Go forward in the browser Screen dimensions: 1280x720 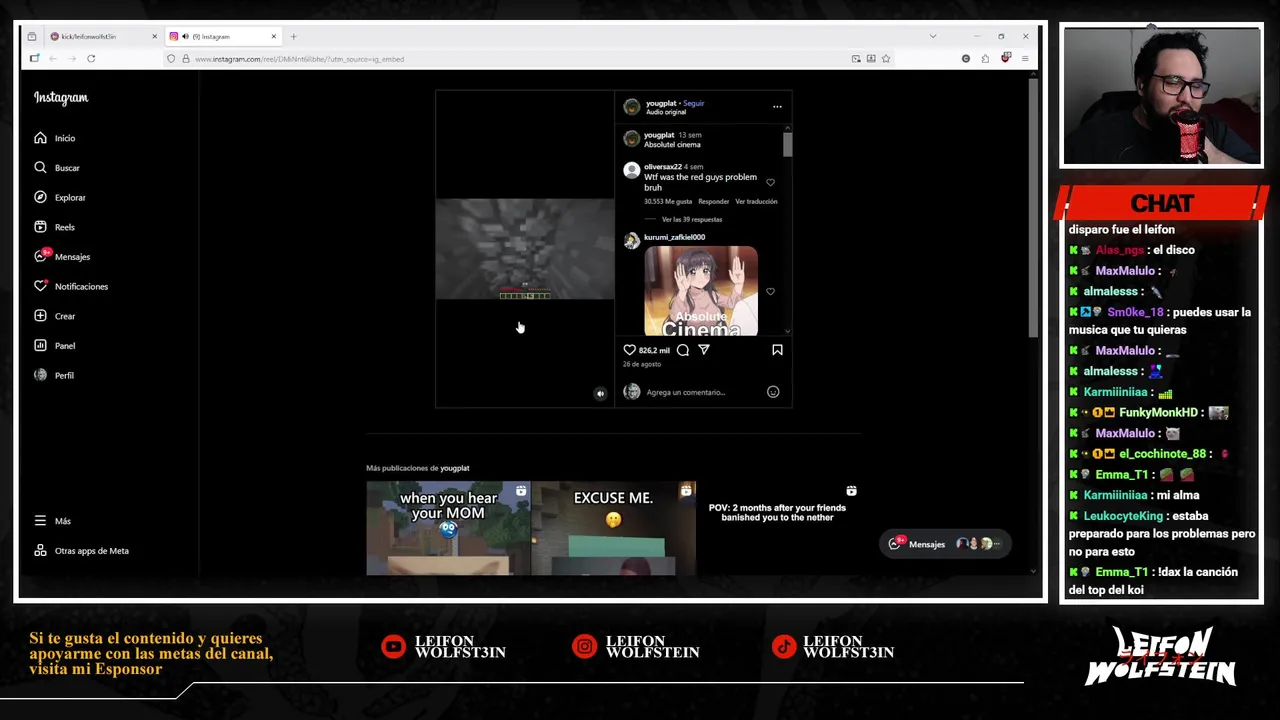click(x=71, y=59)
